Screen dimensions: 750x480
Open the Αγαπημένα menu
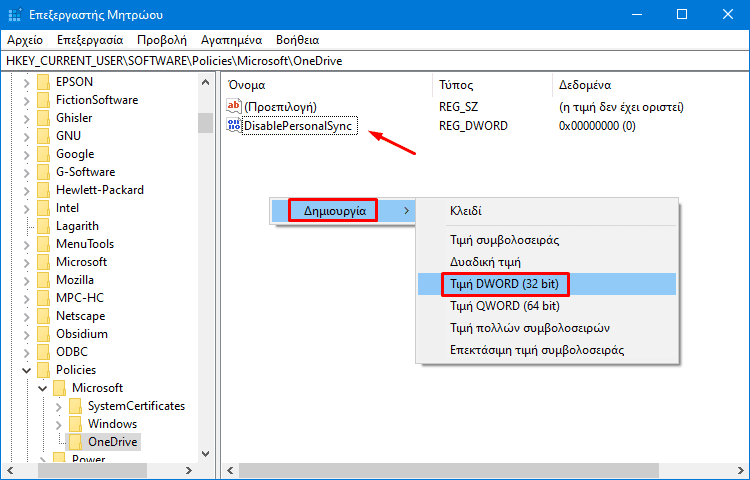(x=232, y=40)
